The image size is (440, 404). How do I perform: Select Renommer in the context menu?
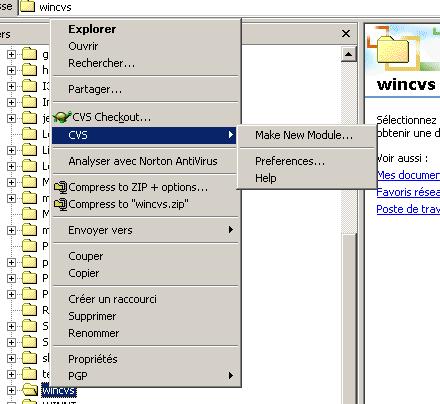94,333
